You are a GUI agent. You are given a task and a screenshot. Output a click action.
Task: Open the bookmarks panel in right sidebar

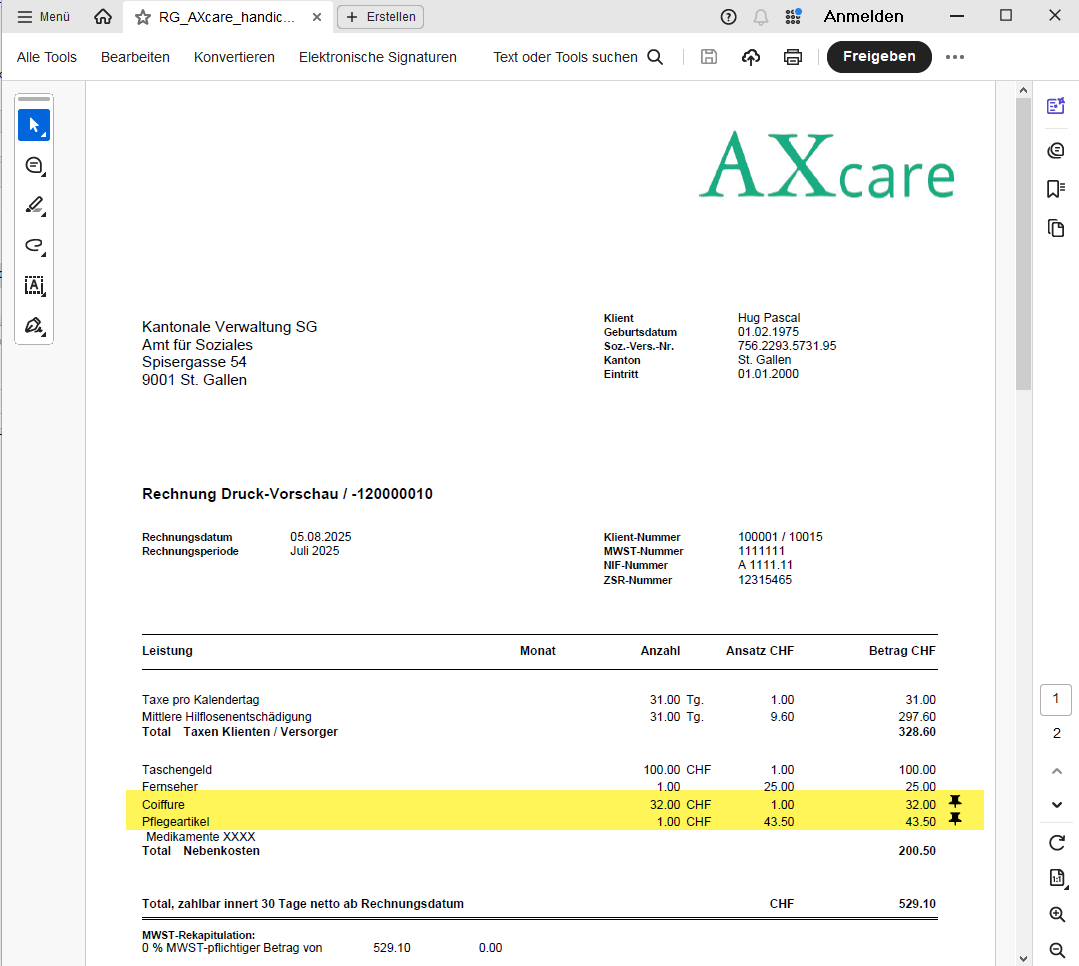1056,189
